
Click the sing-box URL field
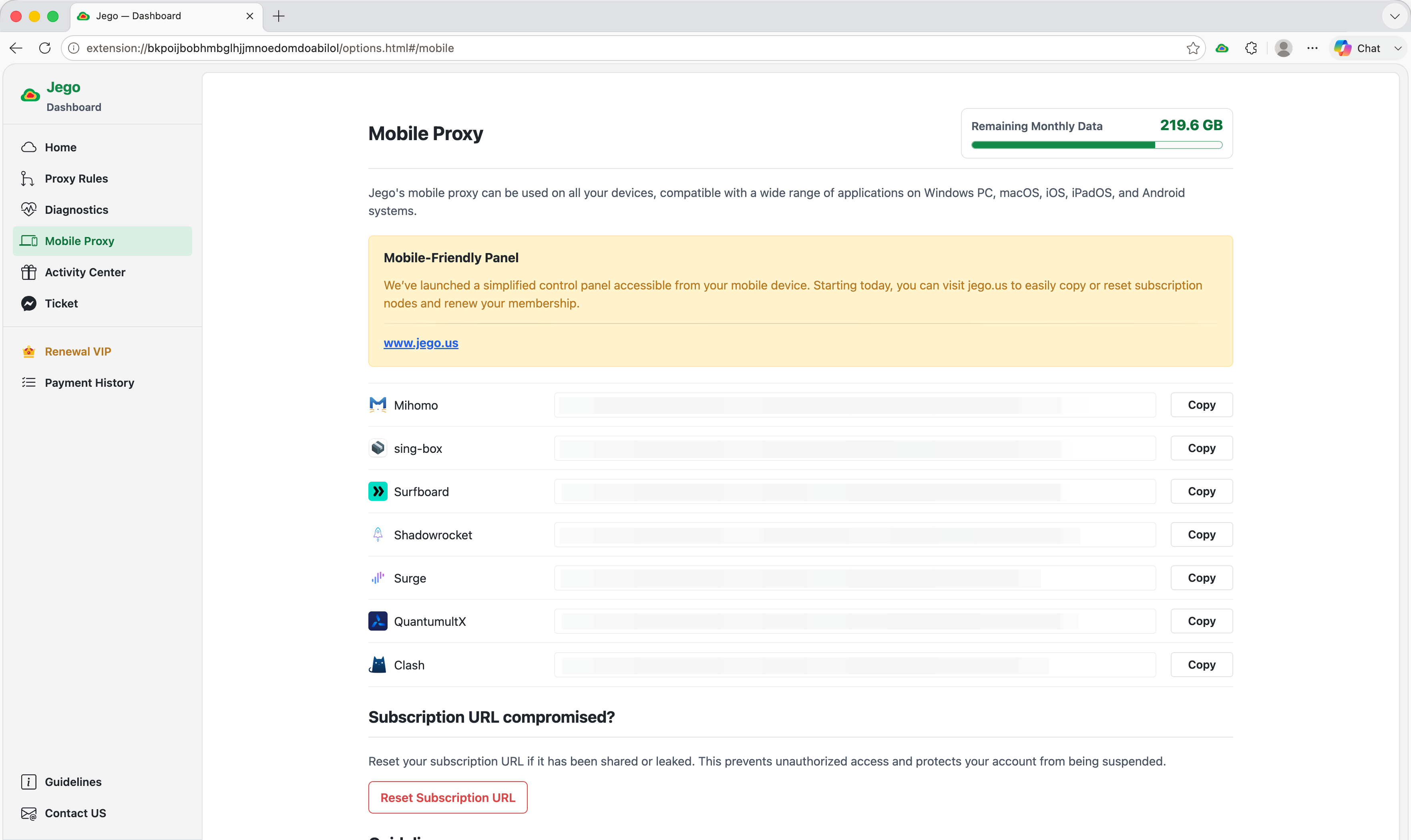[x=854, y=448]
